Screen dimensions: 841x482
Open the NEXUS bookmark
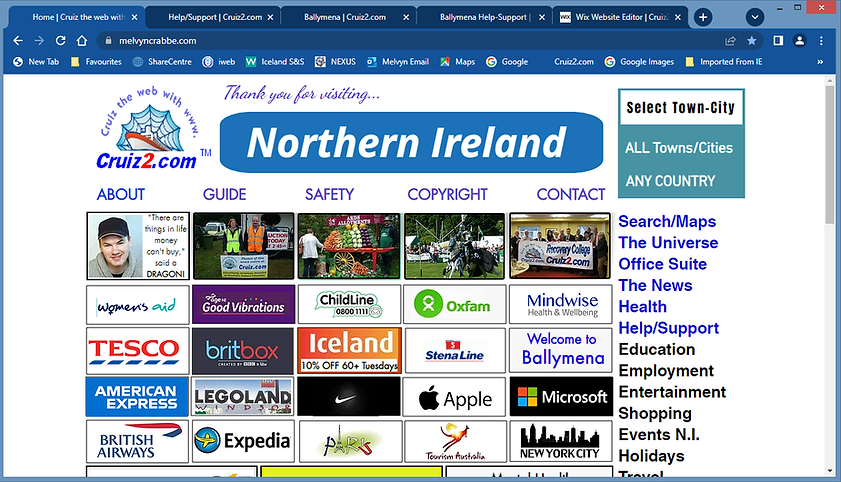[335, 62]
